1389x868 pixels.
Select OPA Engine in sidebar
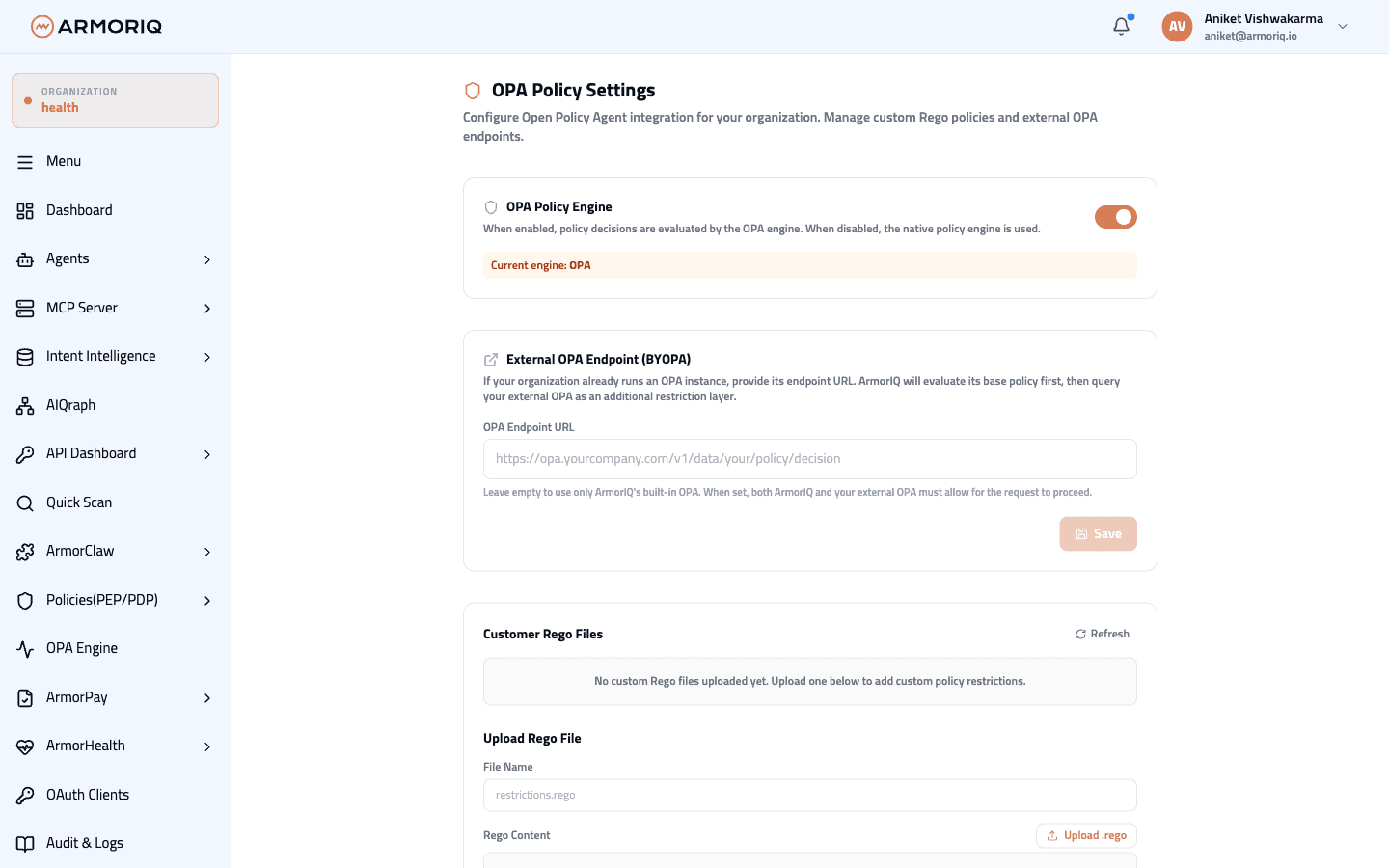115,648
